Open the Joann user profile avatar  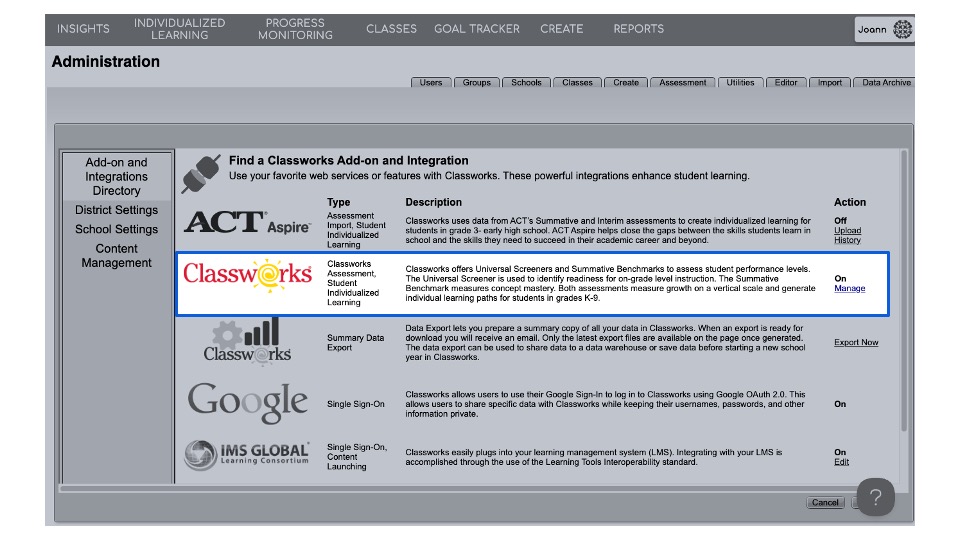[902, 29]
